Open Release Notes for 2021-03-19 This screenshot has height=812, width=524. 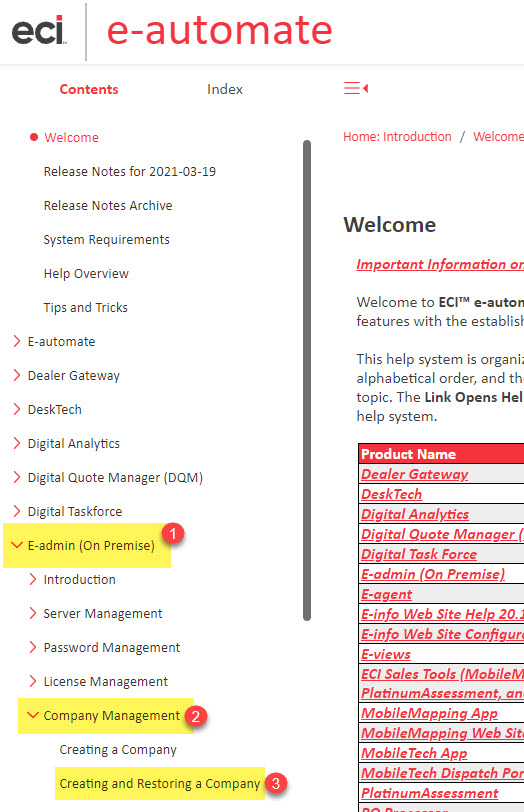click(129, 171)
